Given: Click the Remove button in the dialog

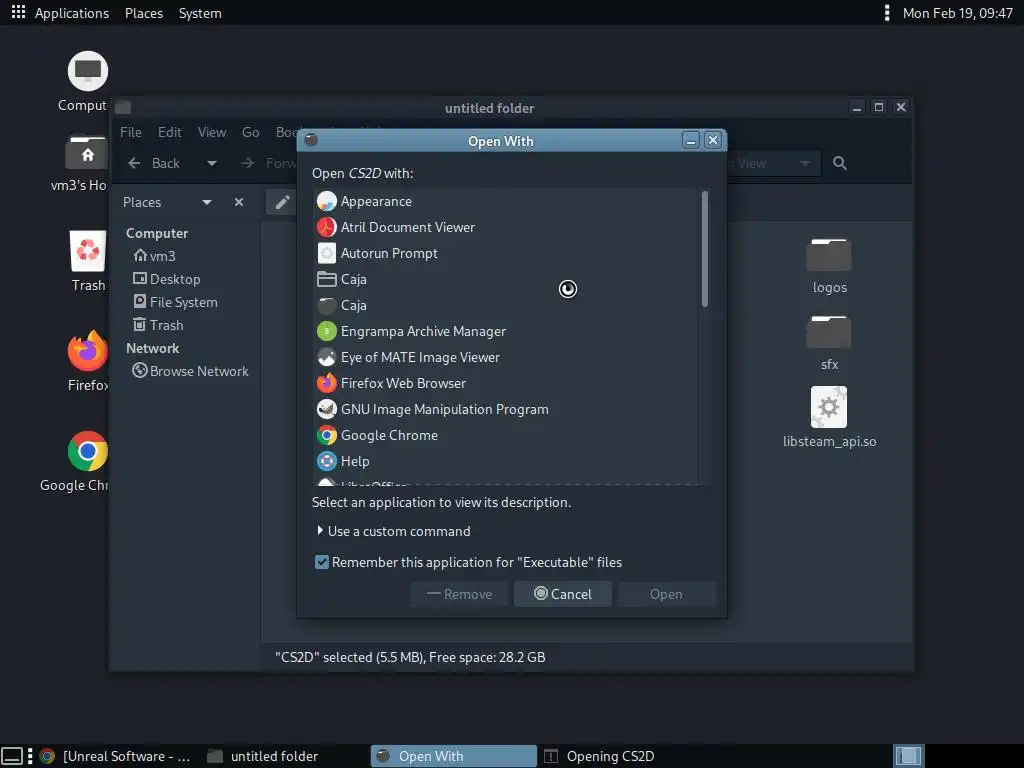Looking at the screenshot, I should click(x=459, y=594).
